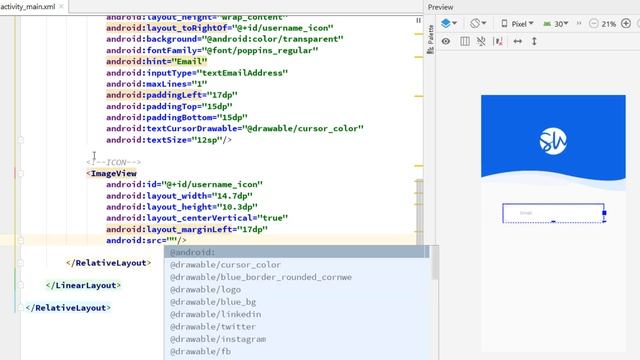Click the expand horizontally arrow icon

point(518,41)
